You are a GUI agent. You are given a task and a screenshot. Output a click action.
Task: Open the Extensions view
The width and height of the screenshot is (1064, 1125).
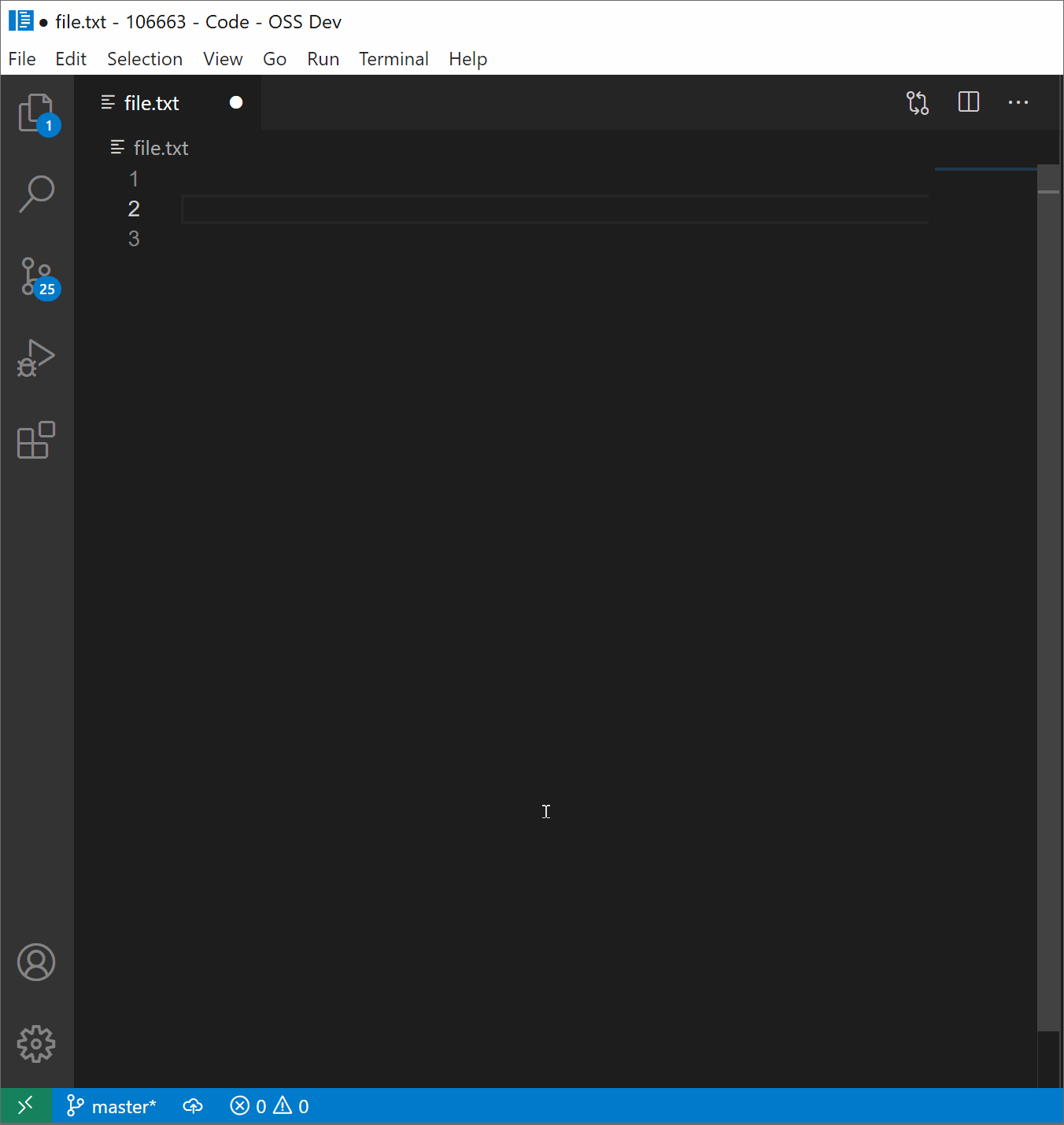pyautogui.click(x=36, y=441)
